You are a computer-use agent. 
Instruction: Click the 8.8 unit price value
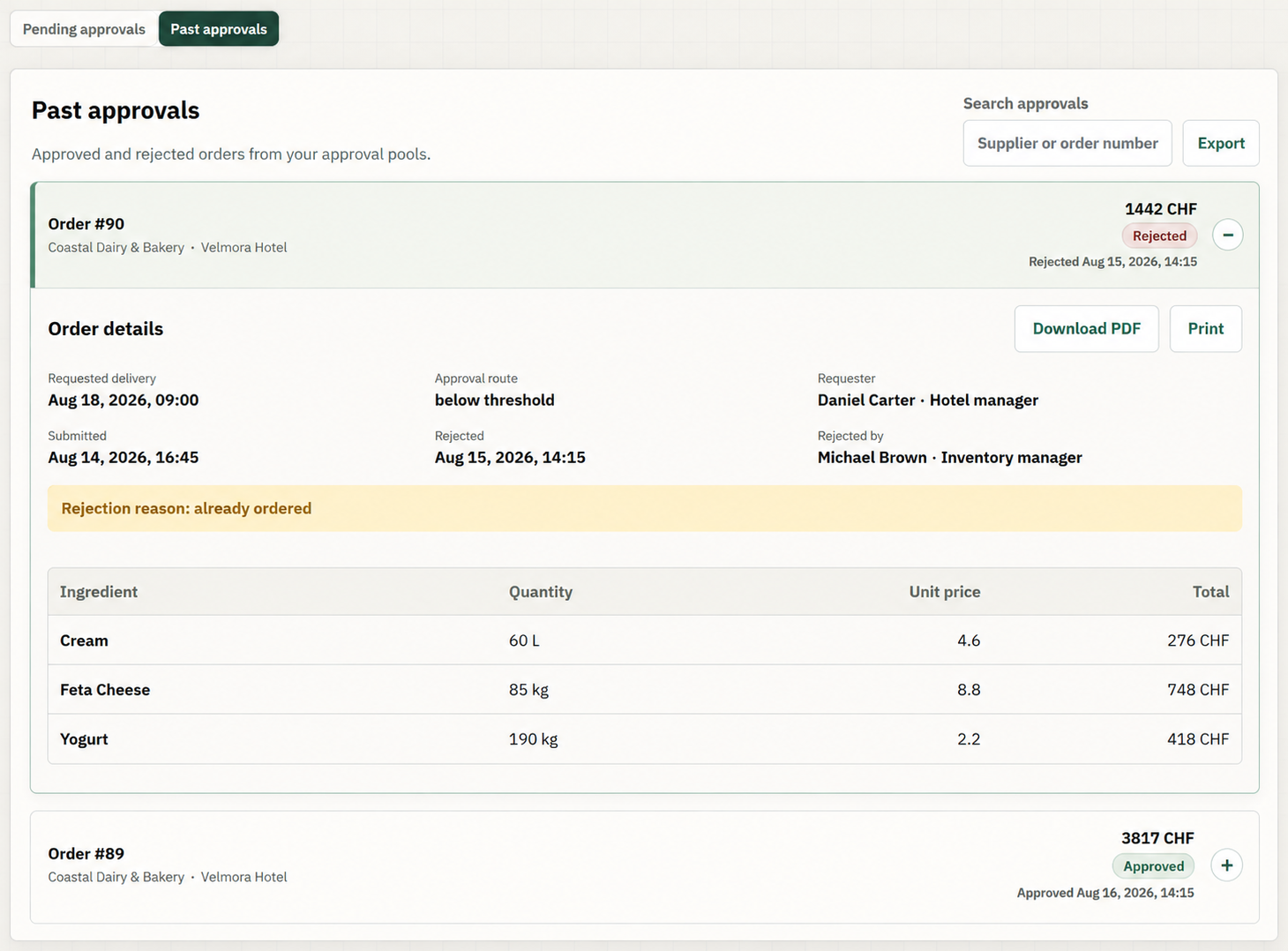(x=969, y=690)
